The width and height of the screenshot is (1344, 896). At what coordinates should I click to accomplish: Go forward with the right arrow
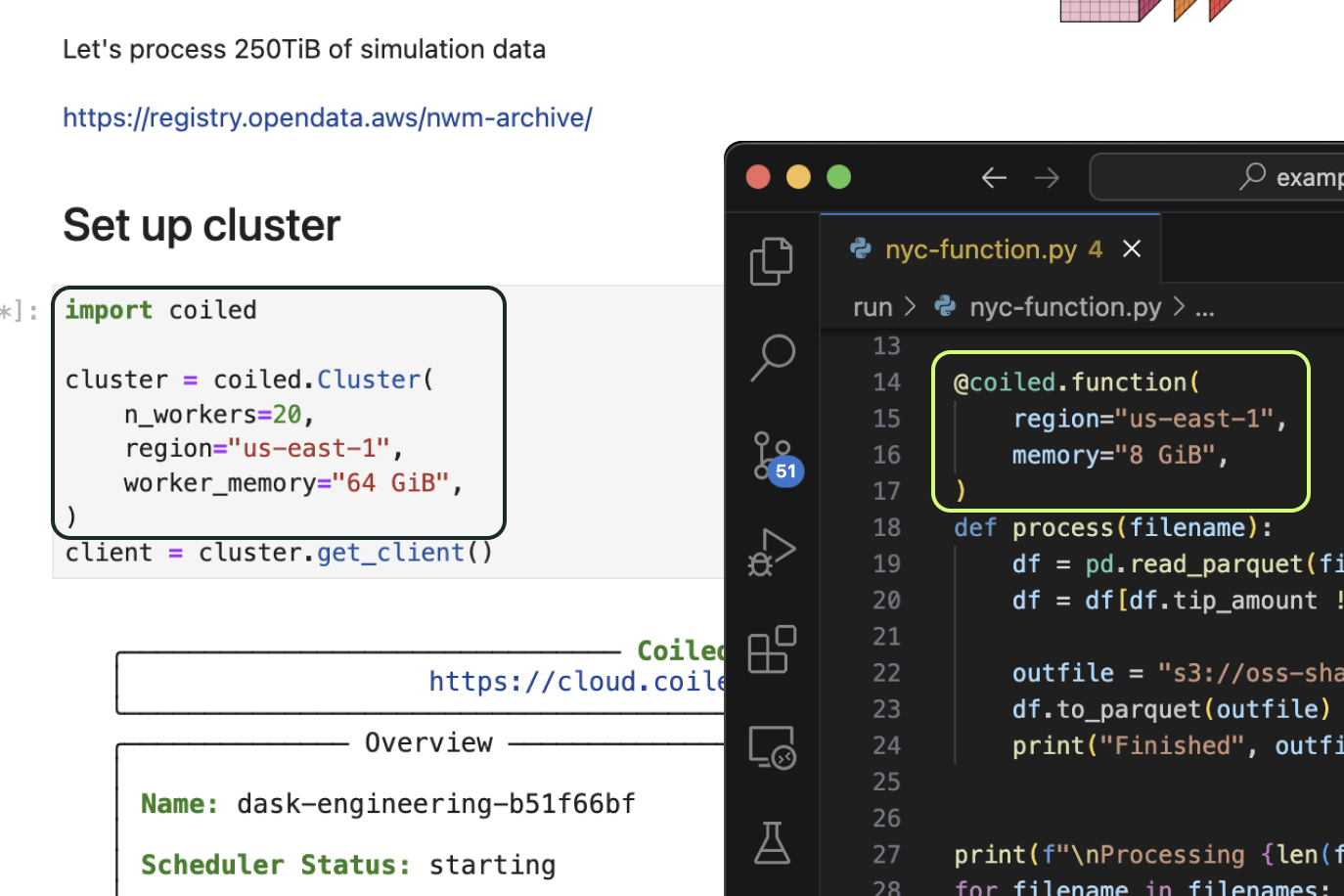[x=1047, y=177]
